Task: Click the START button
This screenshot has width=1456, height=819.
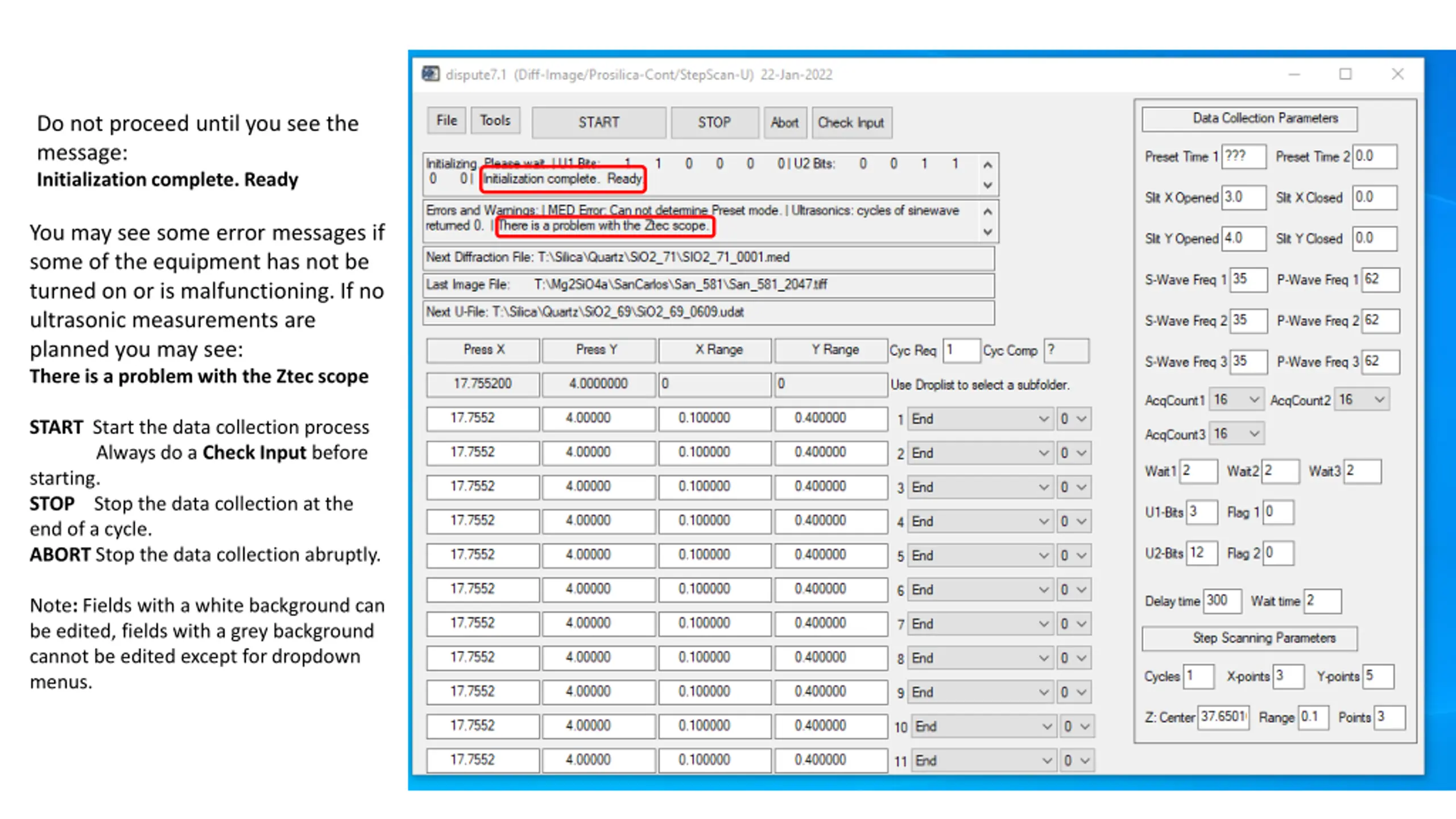Action: [x=599, y=122]
